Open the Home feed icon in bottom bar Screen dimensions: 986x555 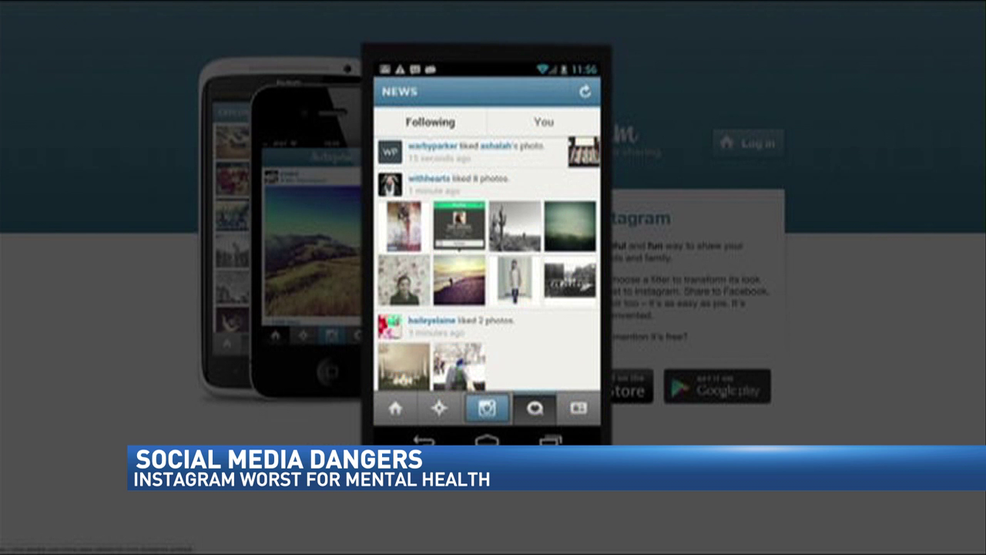point(396,409)
